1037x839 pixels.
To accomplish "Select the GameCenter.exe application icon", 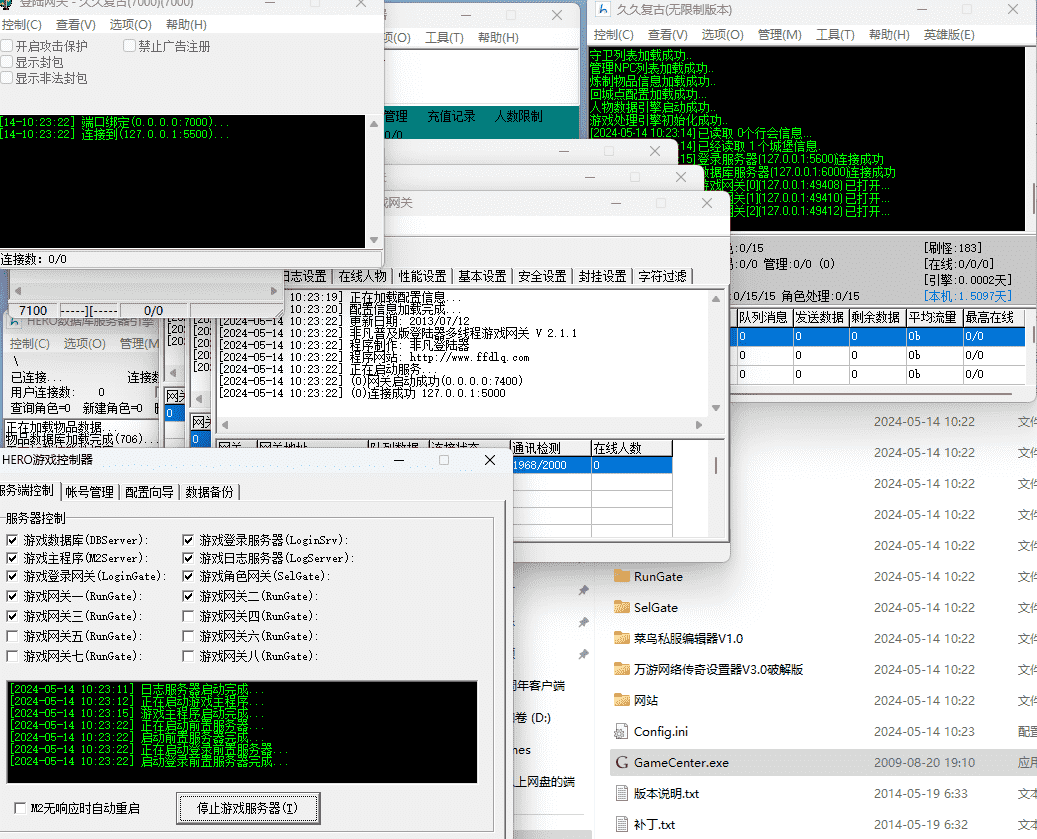I will [622, 762].
